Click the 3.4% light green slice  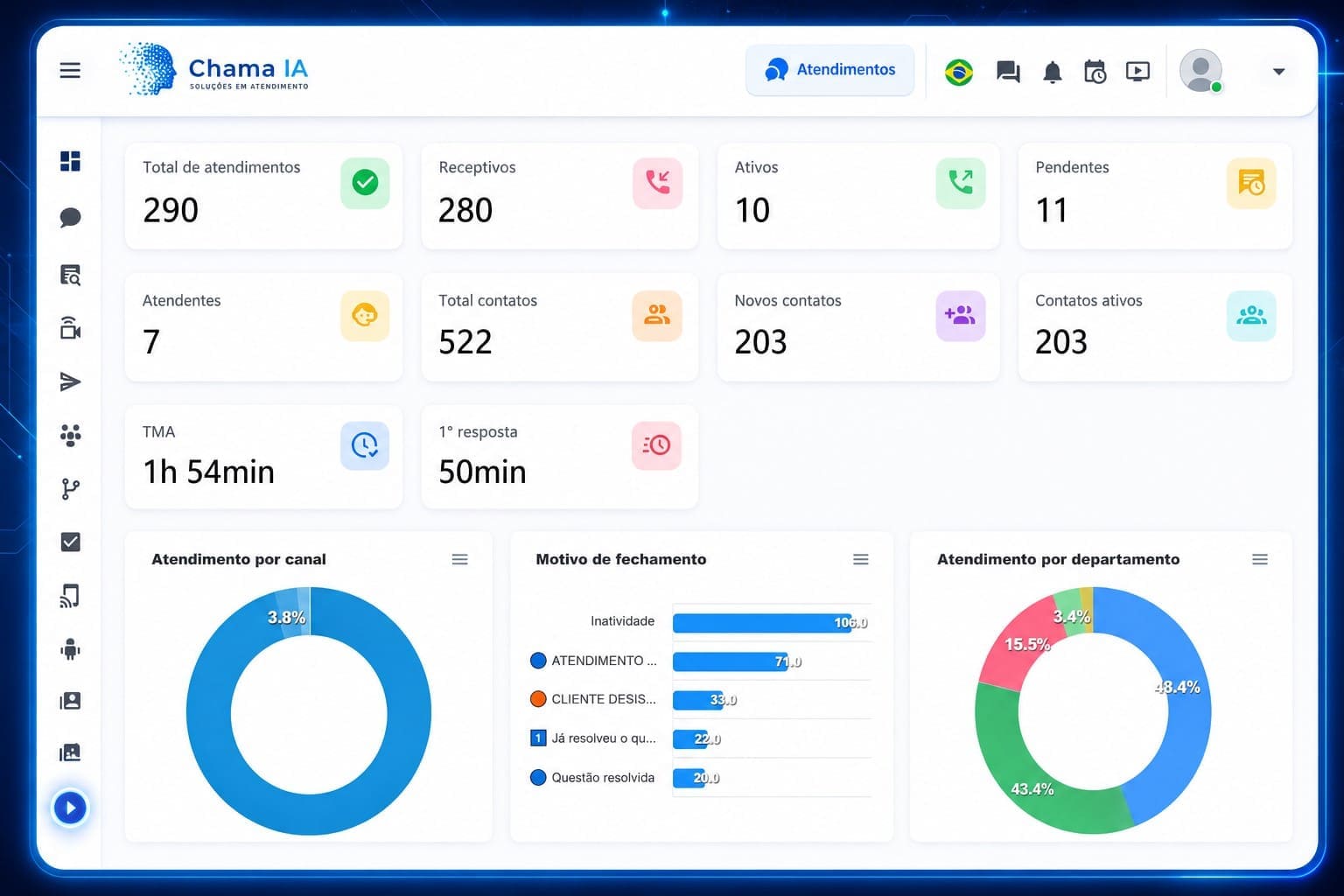point(1069,612)
